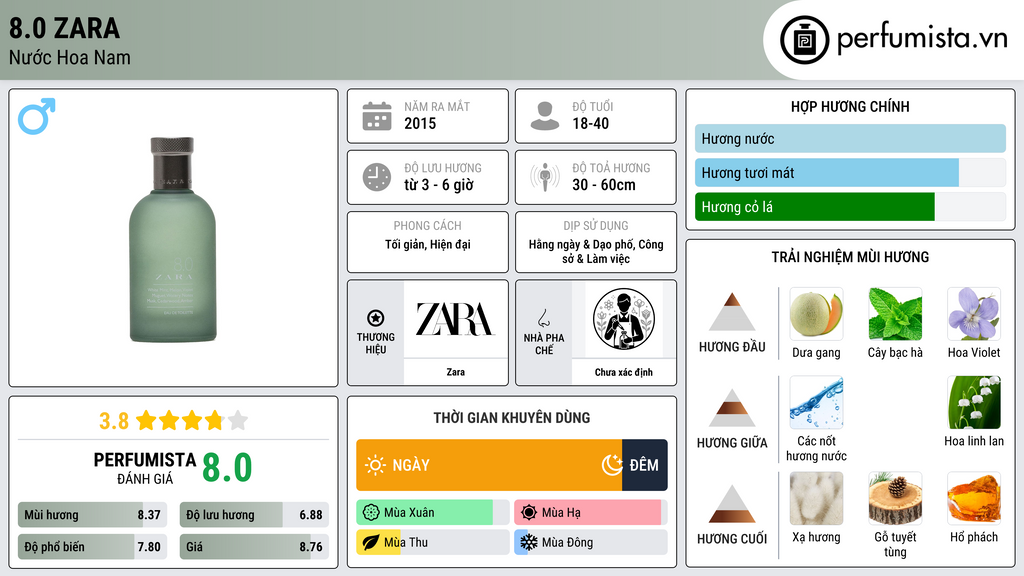Click the Hương giữa pyramid icon
The image size is (1024, 576).
tap(732, 408)
